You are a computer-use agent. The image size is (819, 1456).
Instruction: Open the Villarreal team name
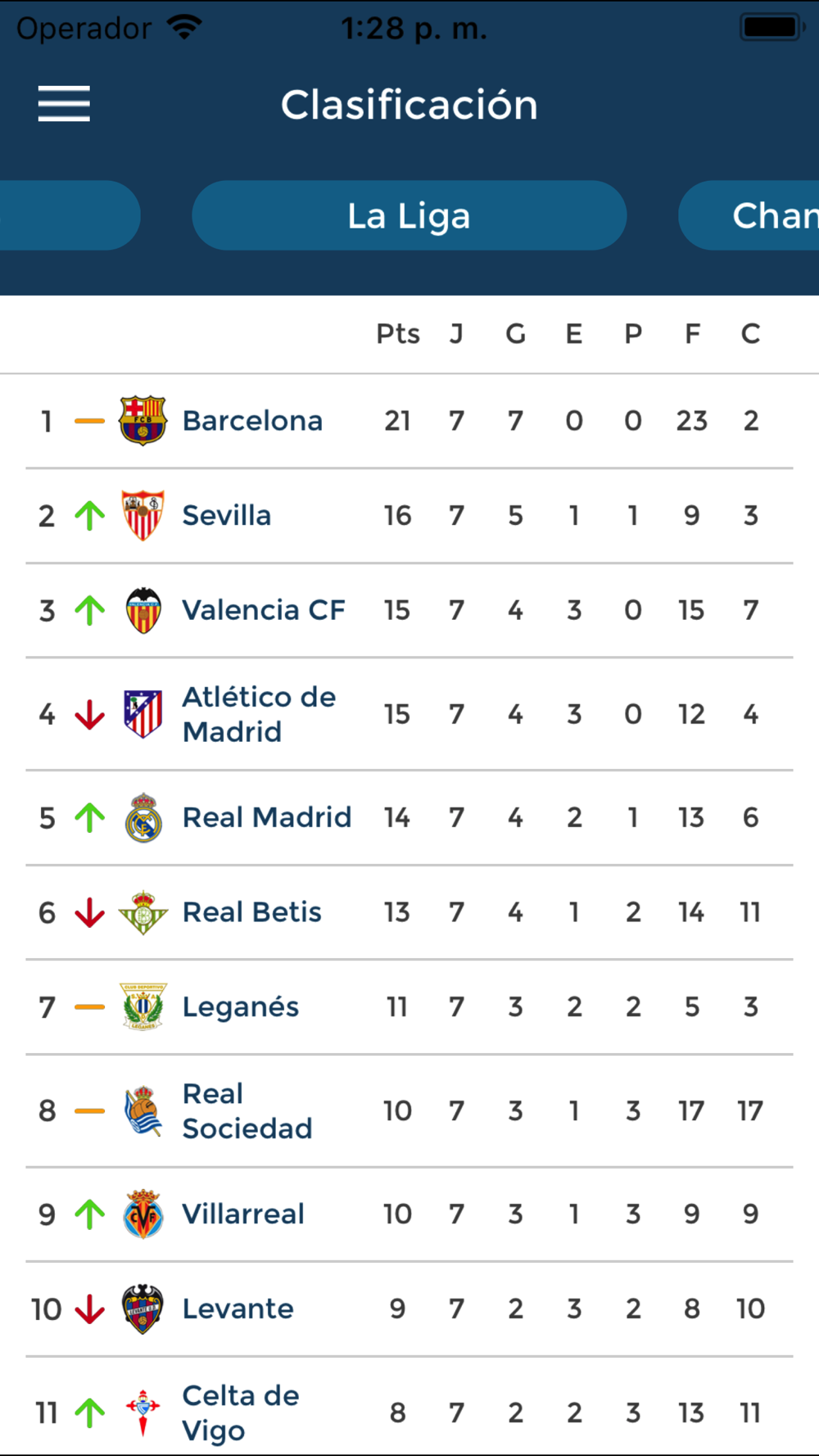click(243, 1214)
